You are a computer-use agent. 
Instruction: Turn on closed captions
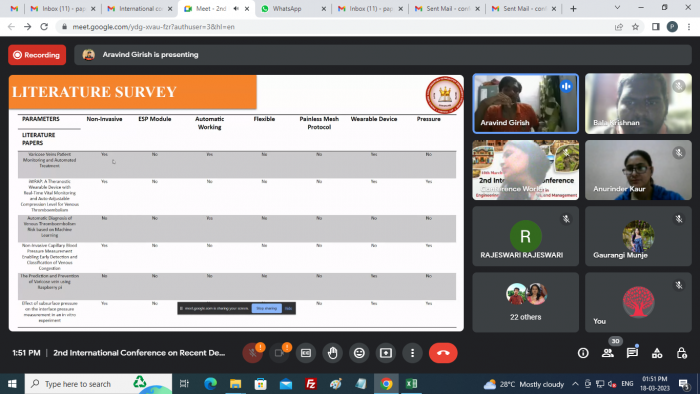[x=306, y=353]
